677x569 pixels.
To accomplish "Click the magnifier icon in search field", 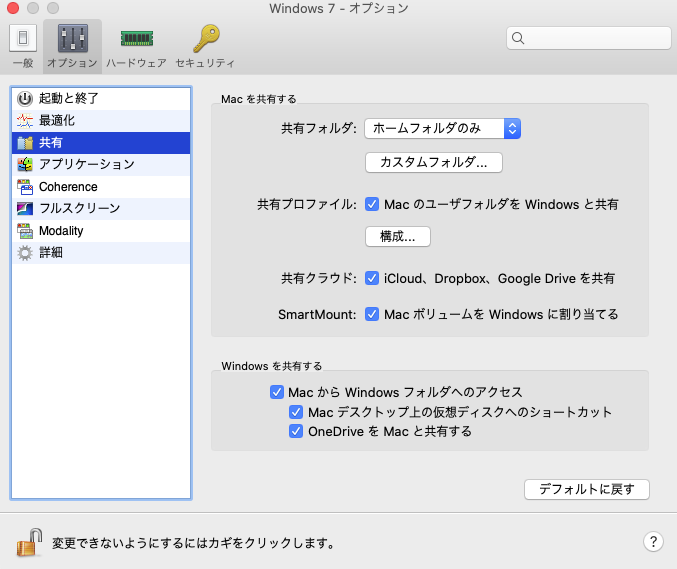I will (518, 38).
